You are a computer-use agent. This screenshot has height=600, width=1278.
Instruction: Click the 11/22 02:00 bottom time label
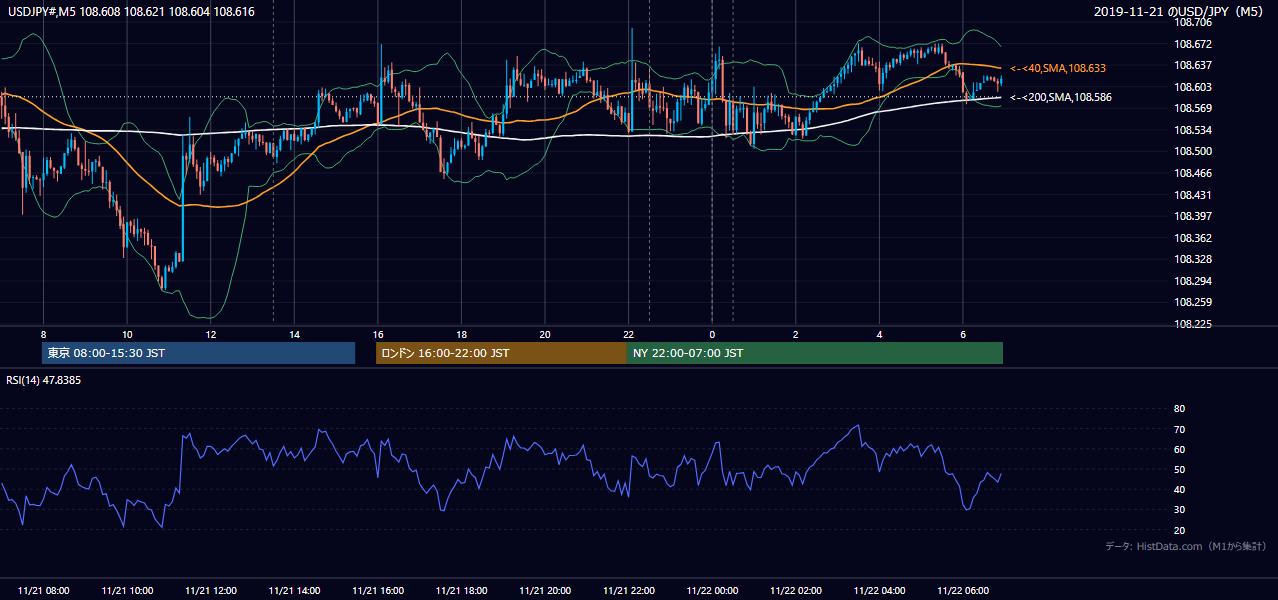[x=796, y=591]
